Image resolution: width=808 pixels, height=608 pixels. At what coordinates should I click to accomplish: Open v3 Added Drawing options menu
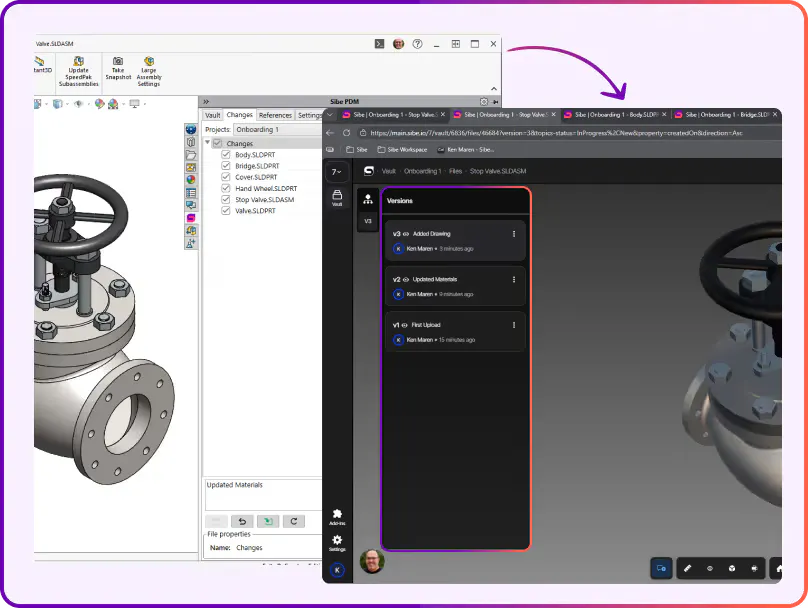(514, 234)
